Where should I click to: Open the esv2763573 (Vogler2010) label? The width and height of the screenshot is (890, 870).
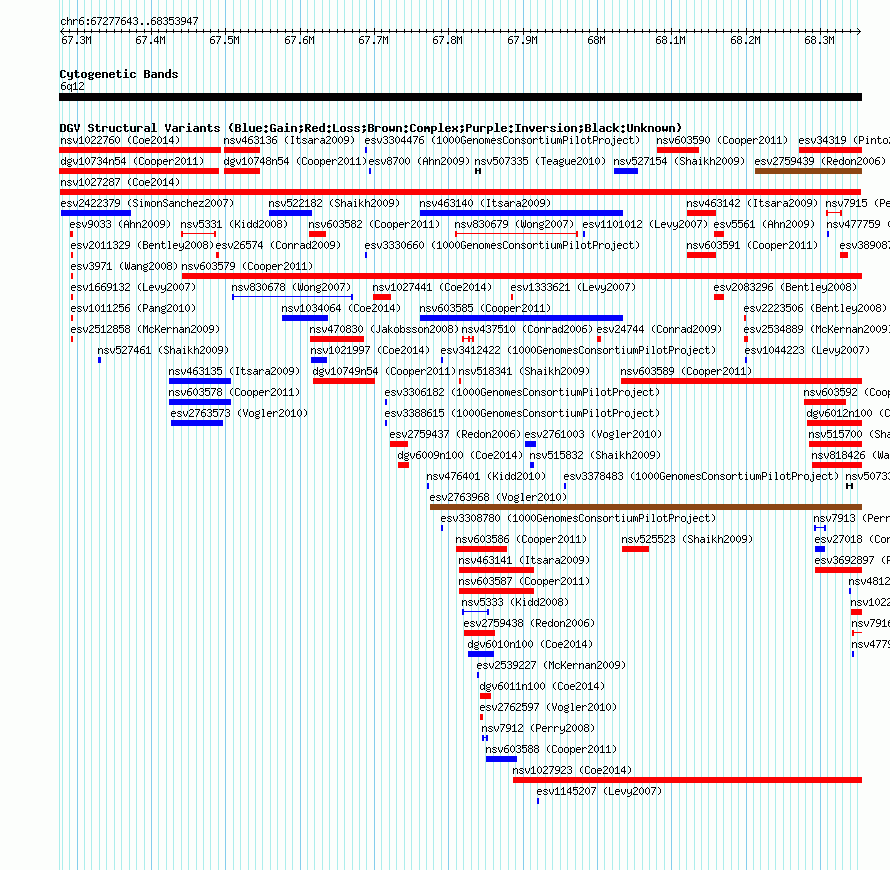(x=239, y=413)
